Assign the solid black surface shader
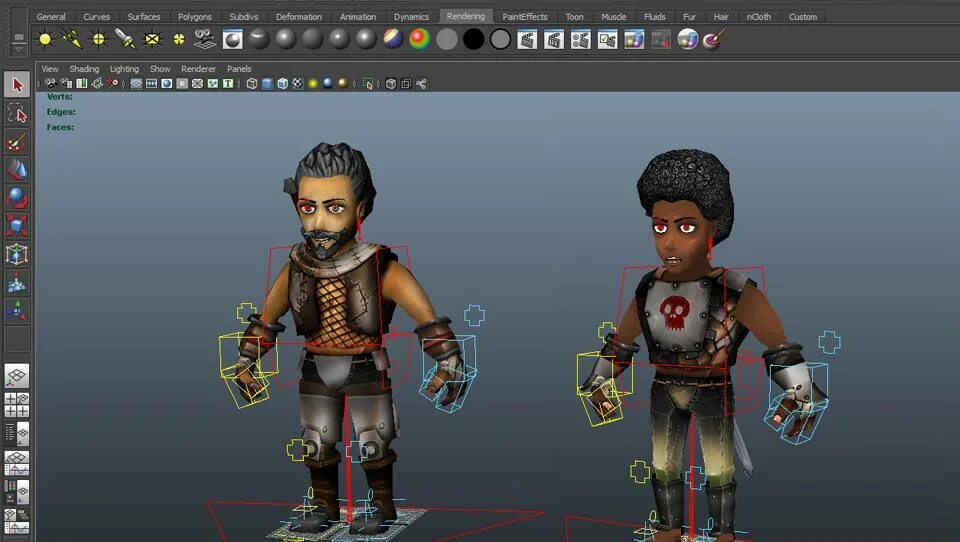The image size is (960, 542). tap(473, 40)
